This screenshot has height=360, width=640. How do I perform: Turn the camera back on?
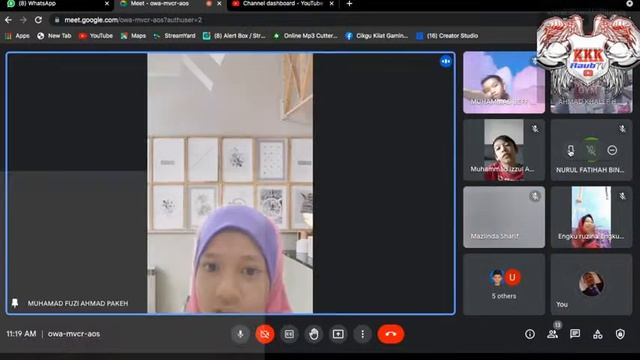click(264, 334)
